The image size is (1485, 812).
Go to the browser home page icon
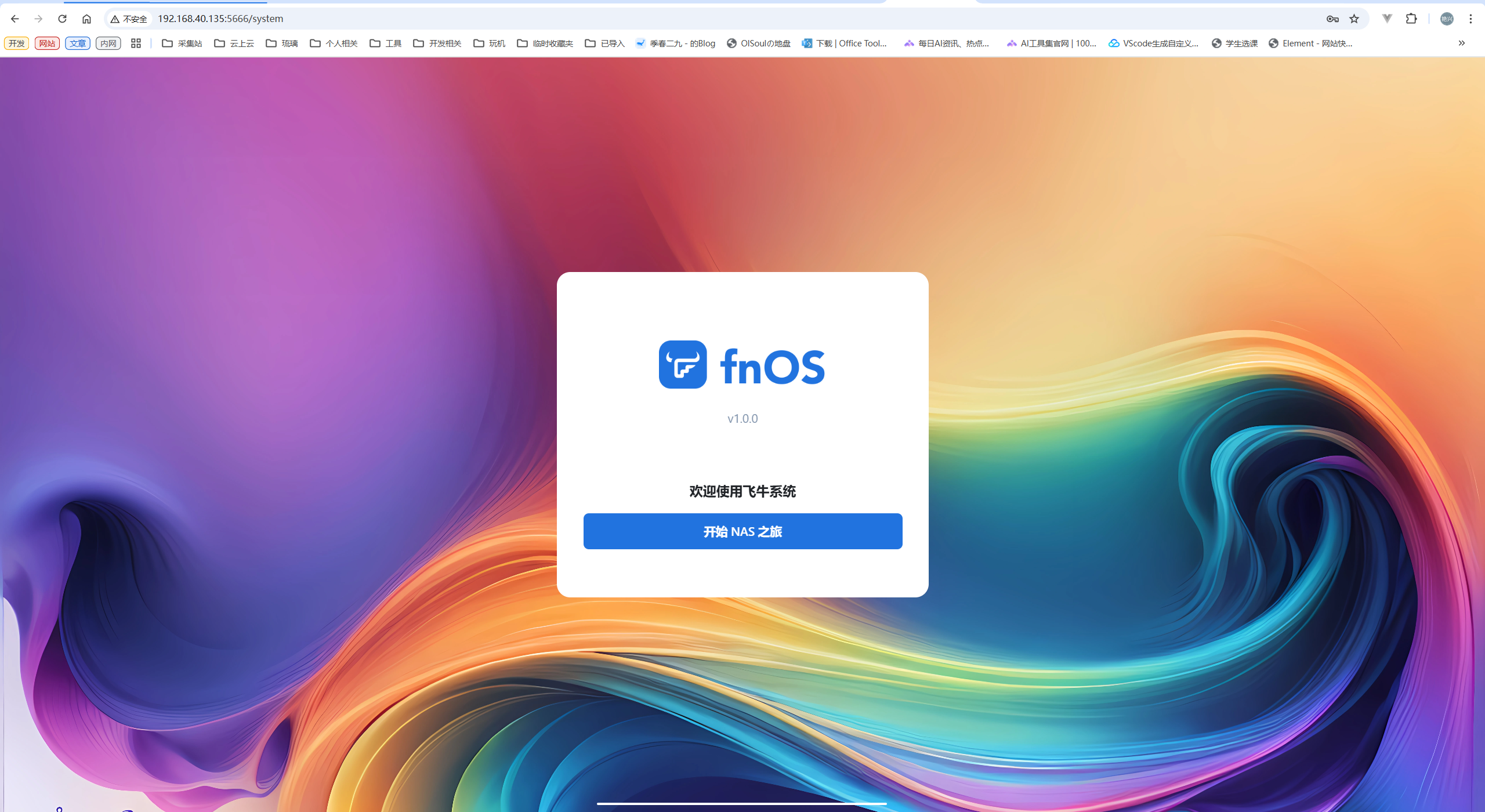coord(86,19)
